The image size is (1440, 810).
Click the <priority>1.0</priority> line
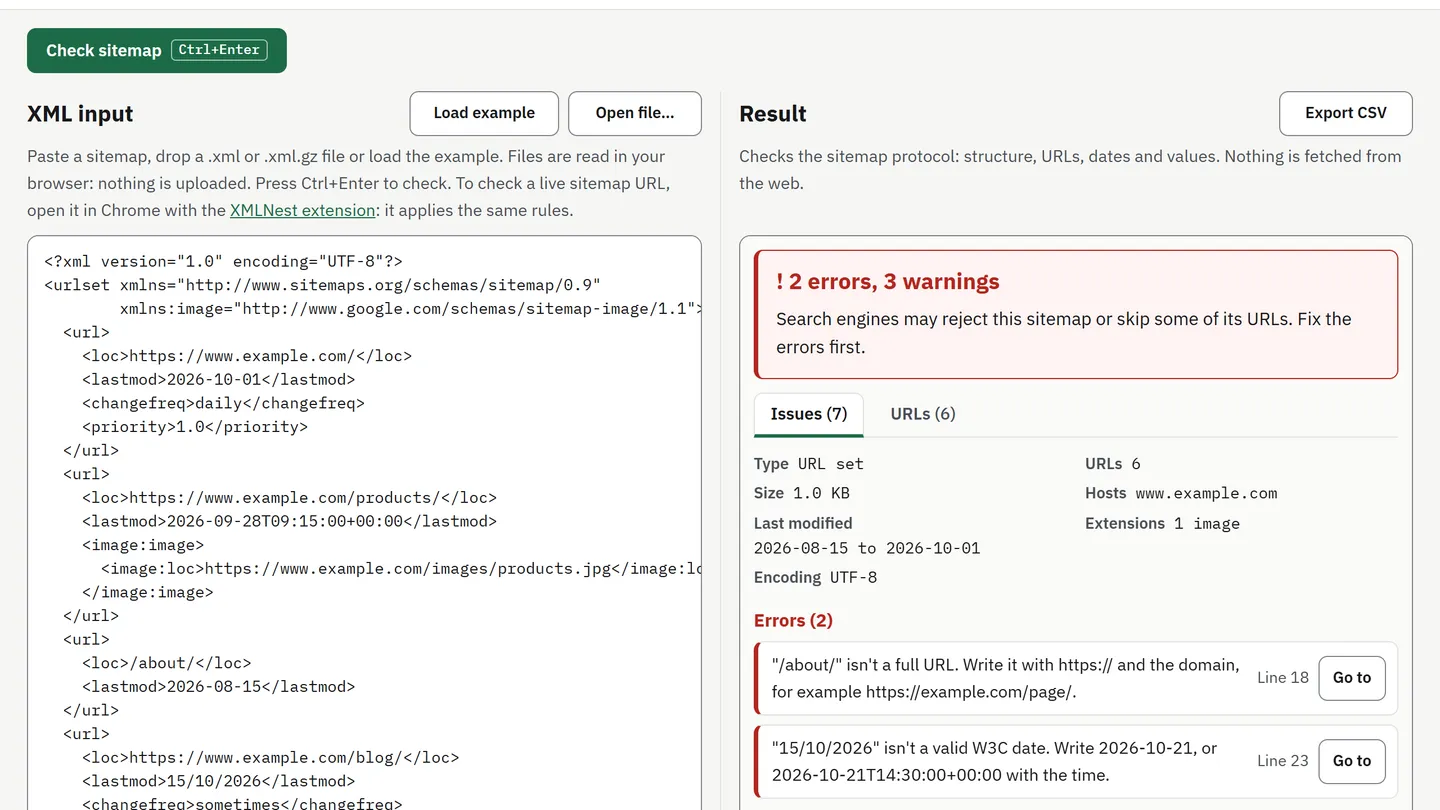[x=195, y=427]
